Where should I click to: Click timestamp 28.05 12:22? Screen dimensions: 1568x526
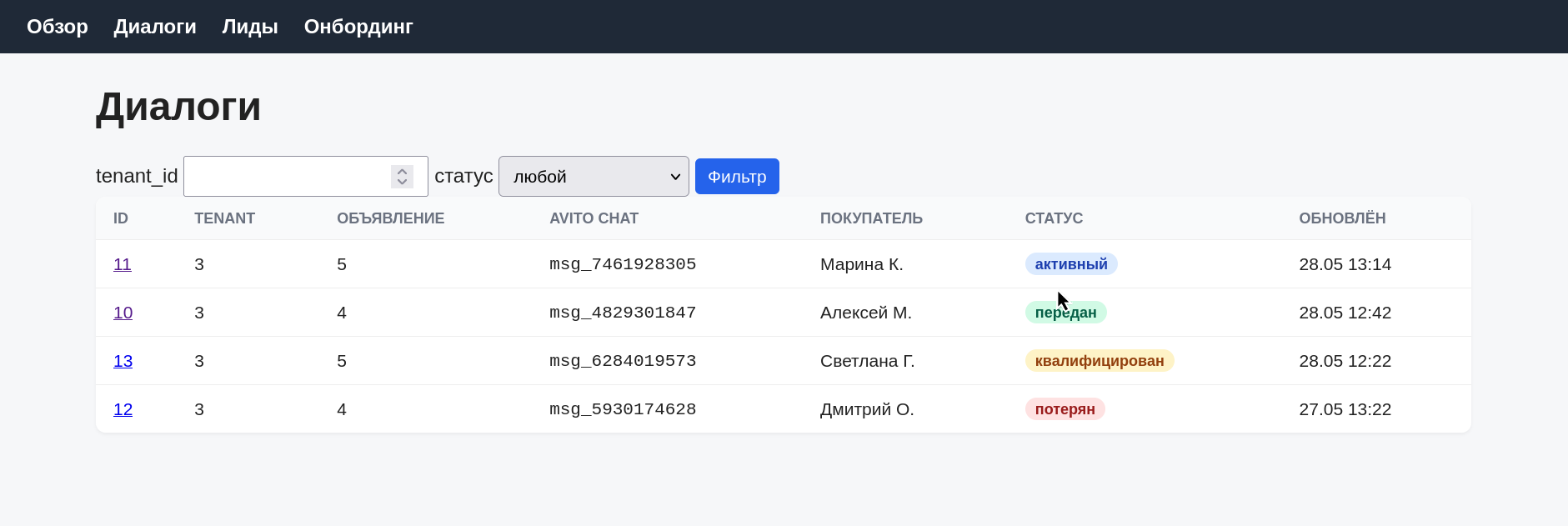(1345, 361)
